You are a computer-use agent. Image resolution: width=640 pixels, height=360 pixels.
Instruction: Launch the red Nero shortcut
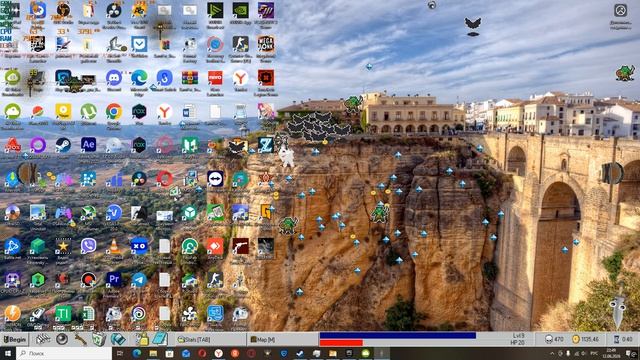215,78
